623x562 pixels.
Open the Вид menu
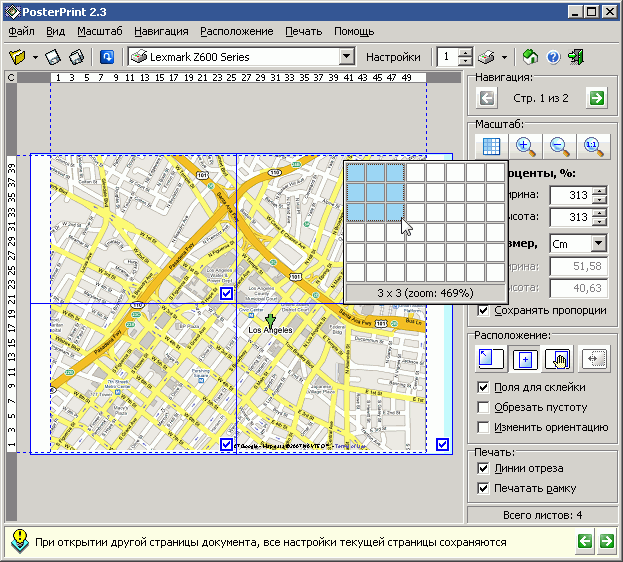tap(55, 31)
